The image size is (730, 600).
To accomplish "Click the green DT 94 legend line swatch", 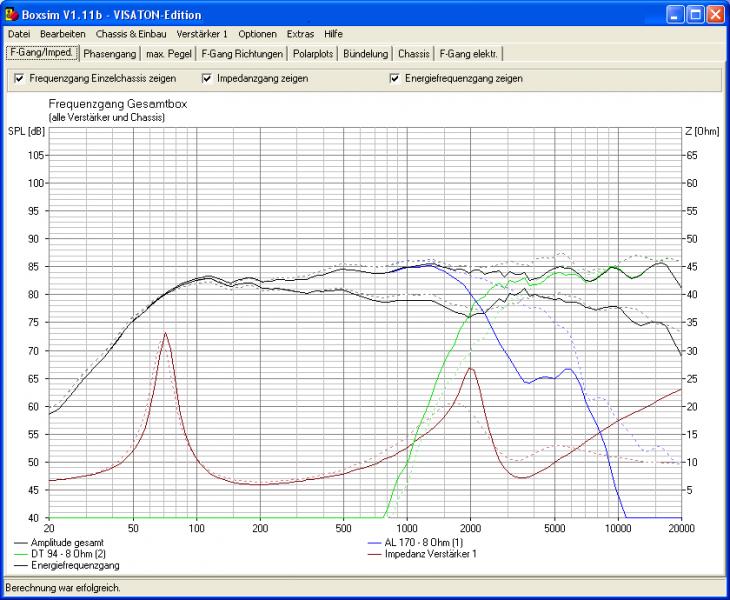I will pos(21,554).
